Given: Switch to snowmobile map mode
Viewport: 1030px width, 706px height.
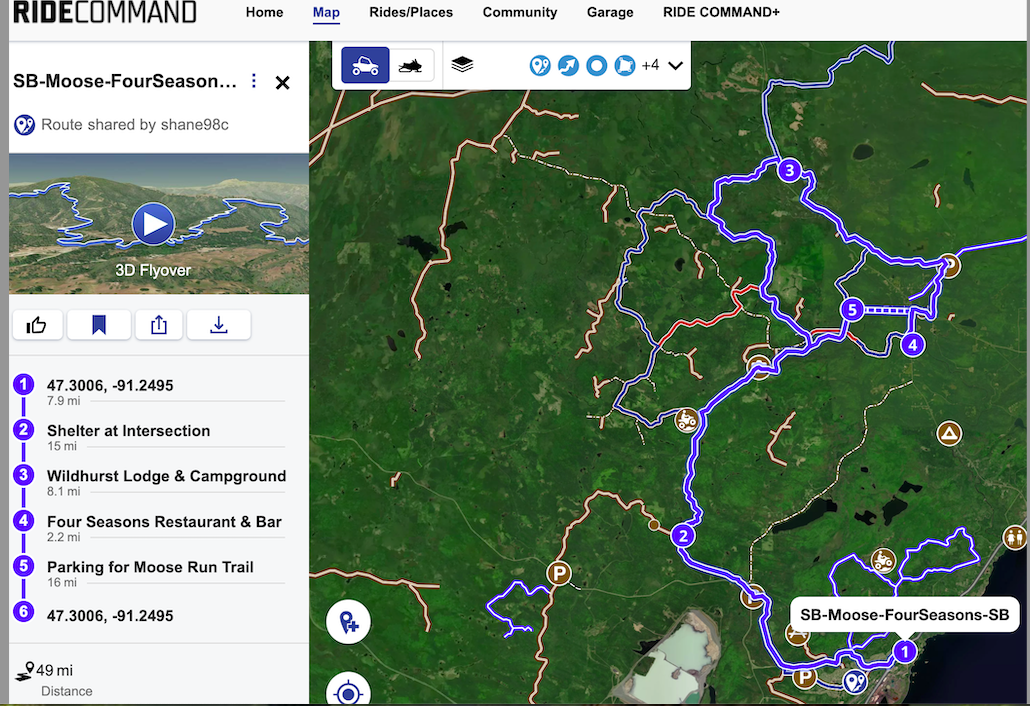Looking at the screenshot, I should point(411,65).
